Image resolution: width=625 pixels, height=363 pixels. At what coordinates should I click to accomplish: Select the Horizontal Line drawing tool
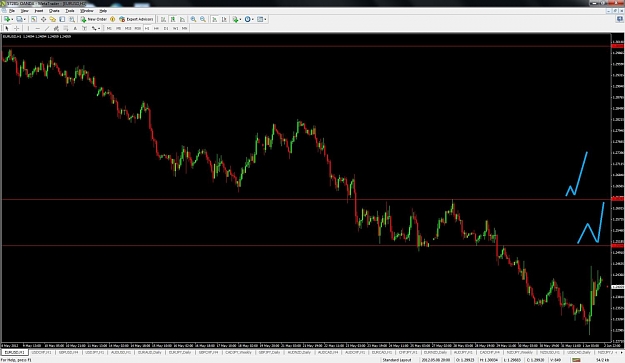coord(37,28)
